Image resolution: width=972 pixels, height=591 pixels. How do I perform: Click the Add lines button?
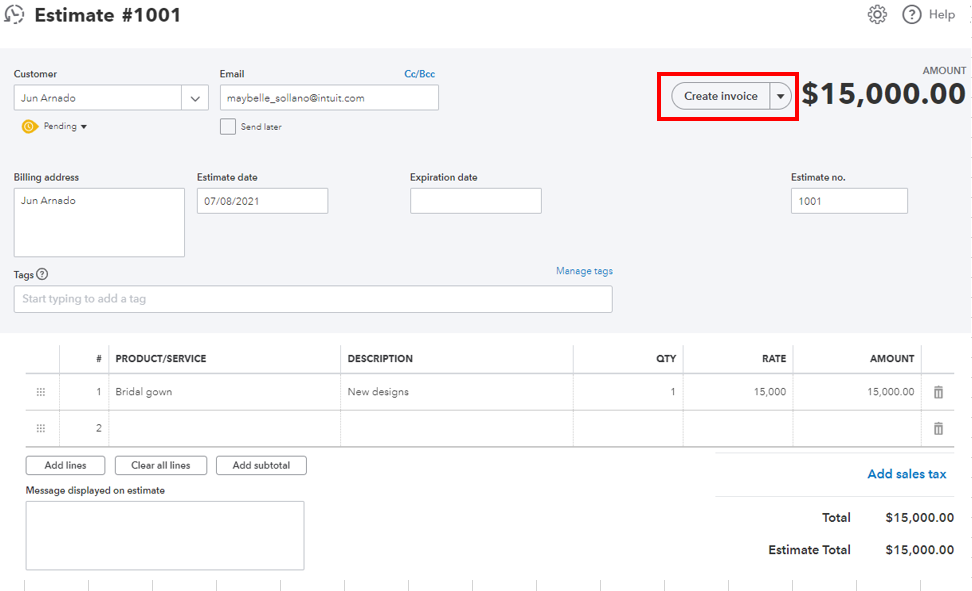click(66, 465)
